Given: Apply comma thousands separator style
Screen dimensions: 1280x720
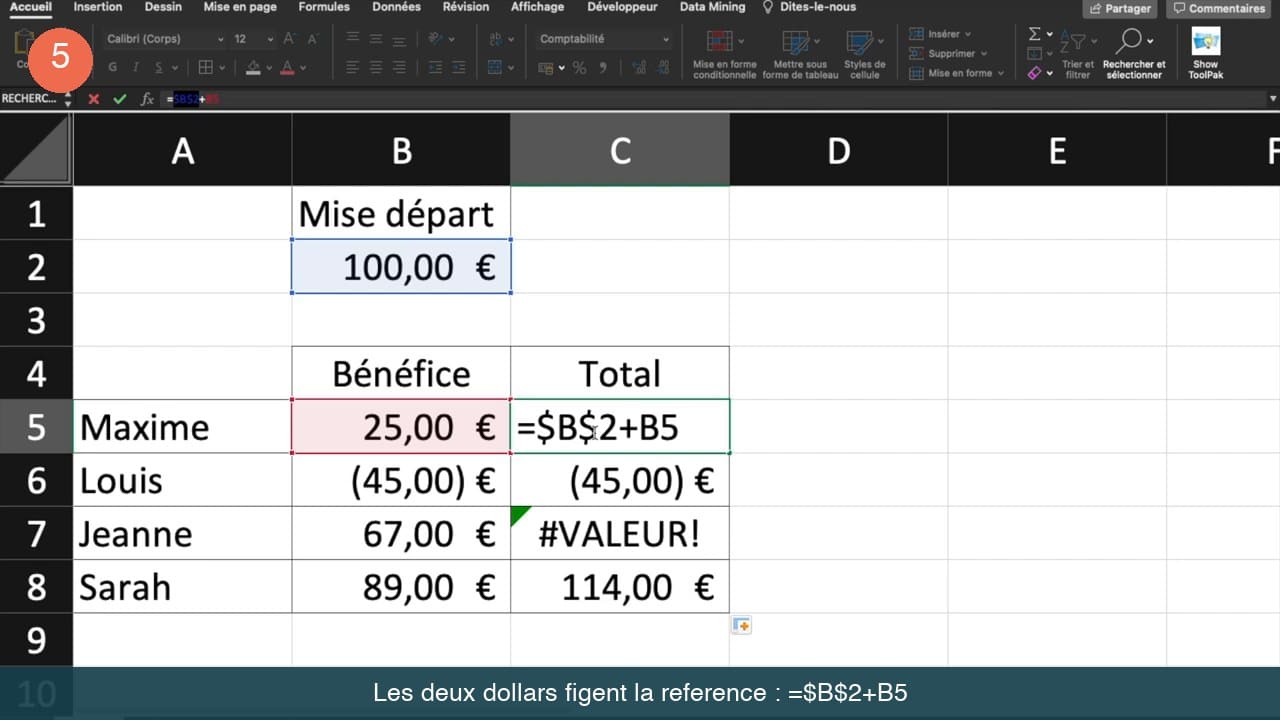Looking at the screenshot, I should [x=603, y=68].
